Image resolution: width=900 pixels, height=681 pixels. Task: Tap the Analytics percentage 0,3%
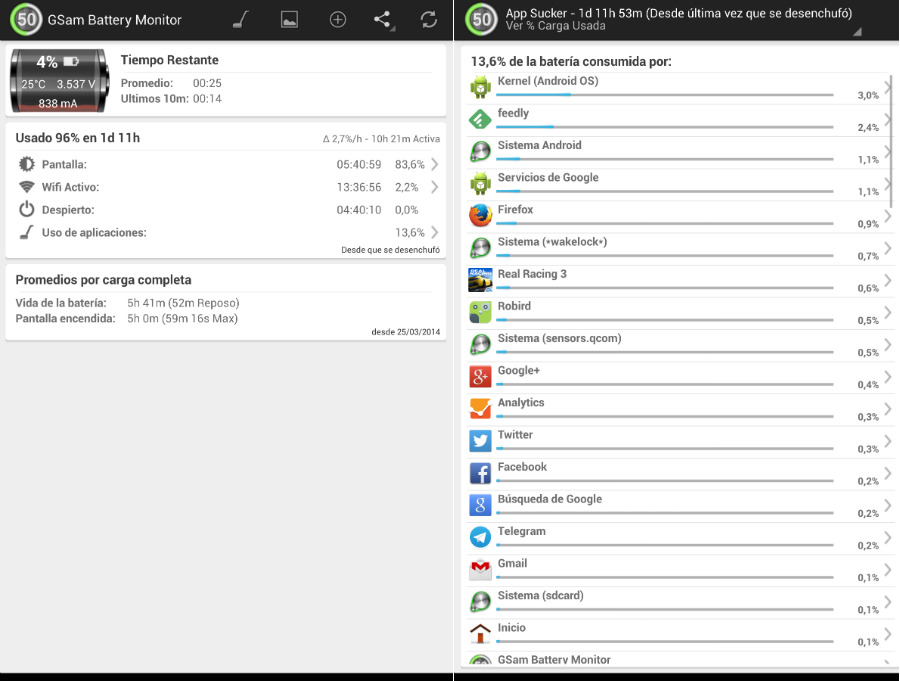(868, 416)
